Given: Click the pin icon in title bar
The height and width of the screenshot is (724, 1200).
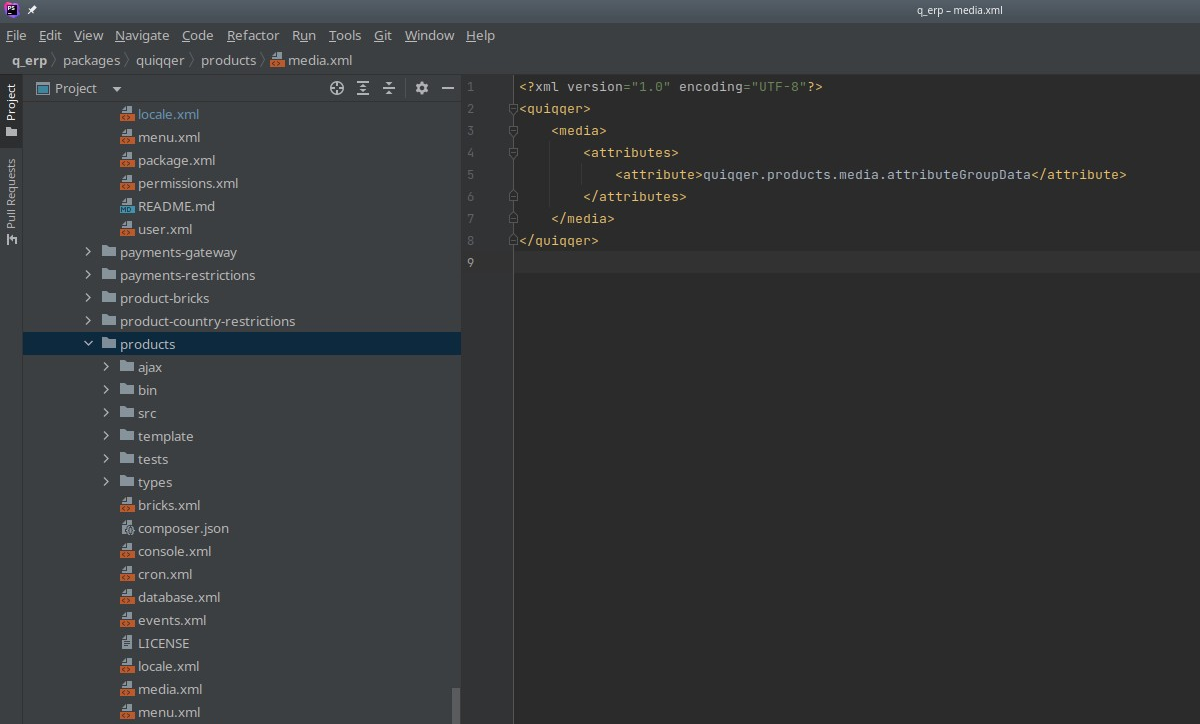Looking at the screenshot, I should click(32, 10).
